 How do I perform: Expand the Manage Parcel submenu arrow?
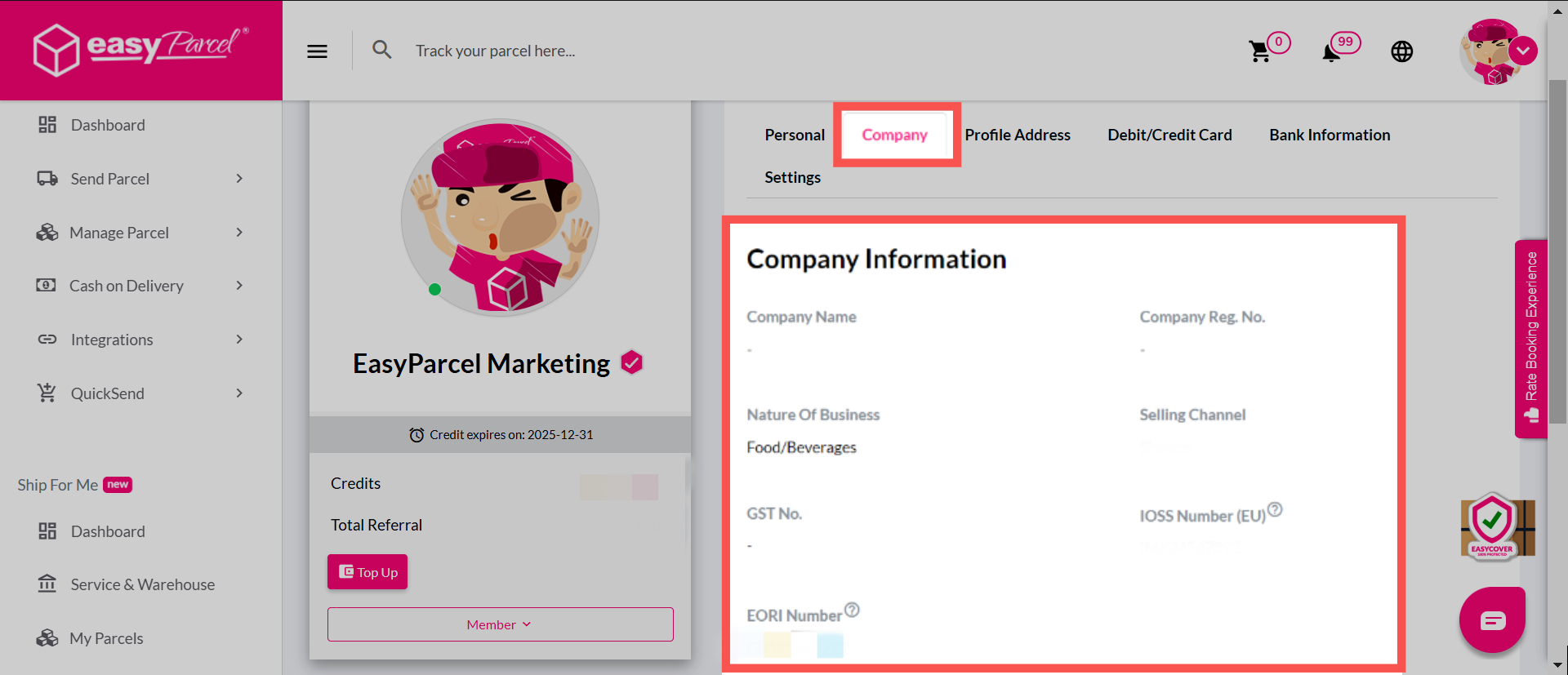(239, 233)
